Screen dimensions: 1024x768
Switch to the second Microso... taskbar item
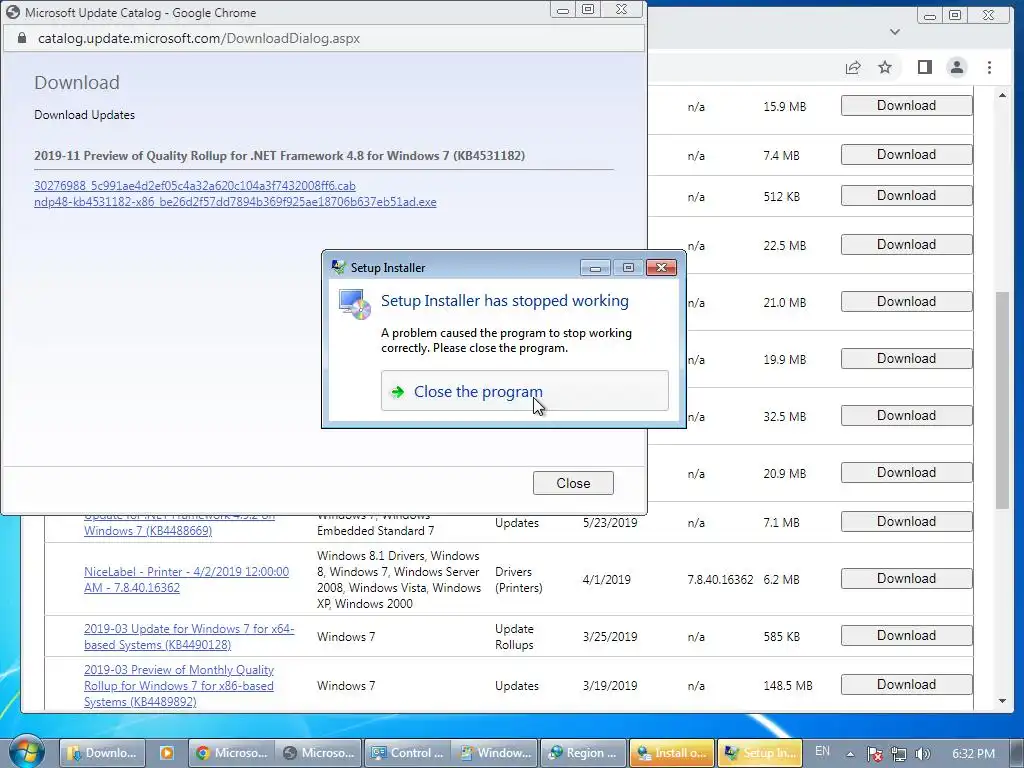point(318,753)
